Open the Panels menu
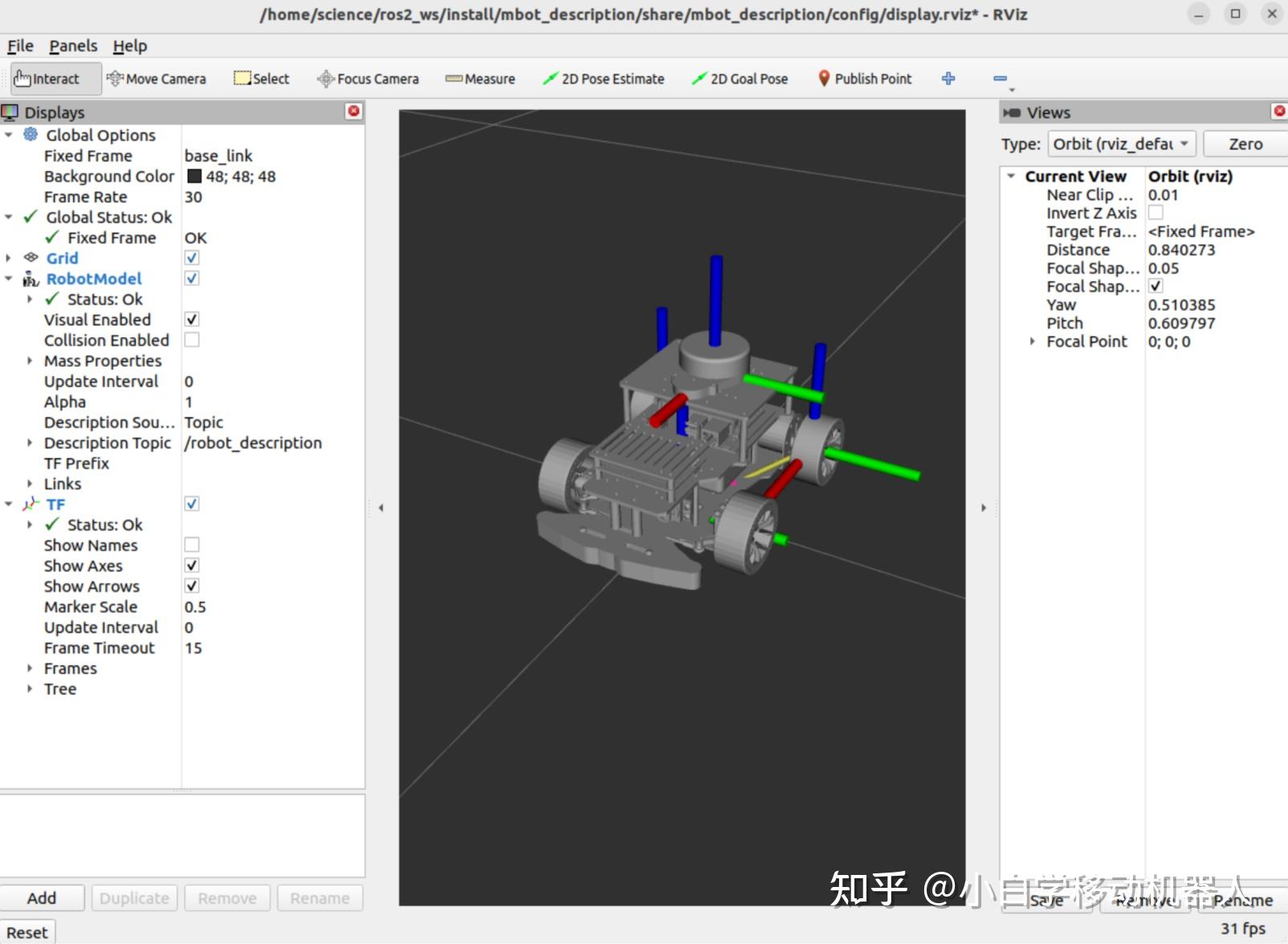Image resolution: width=1288 pixels, height=944 pixels. point(73,46)
